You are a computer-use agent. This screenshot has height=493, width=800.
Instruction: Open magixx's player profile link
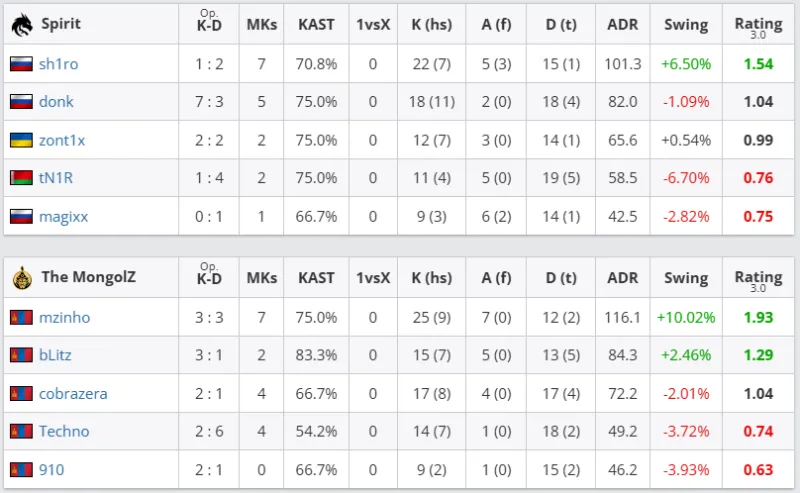(64, 216)
